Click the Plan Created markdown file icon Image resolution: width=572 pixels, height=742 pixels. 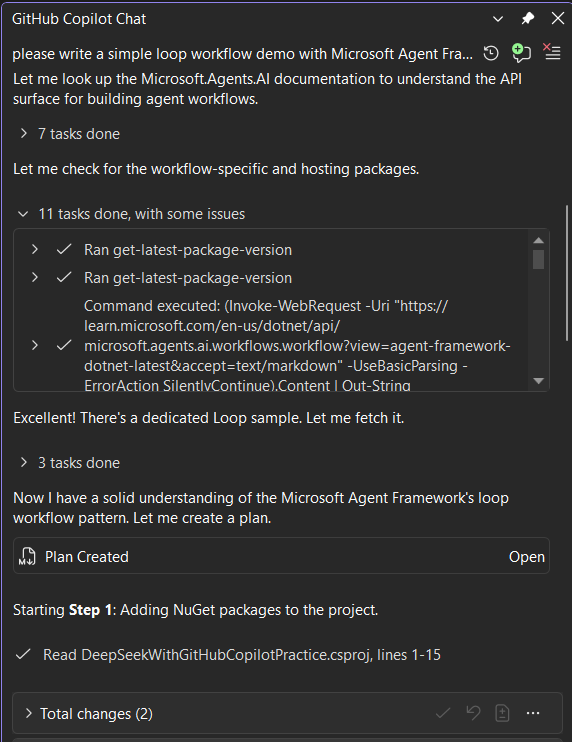pyautogui.click(x=27, y=556)
